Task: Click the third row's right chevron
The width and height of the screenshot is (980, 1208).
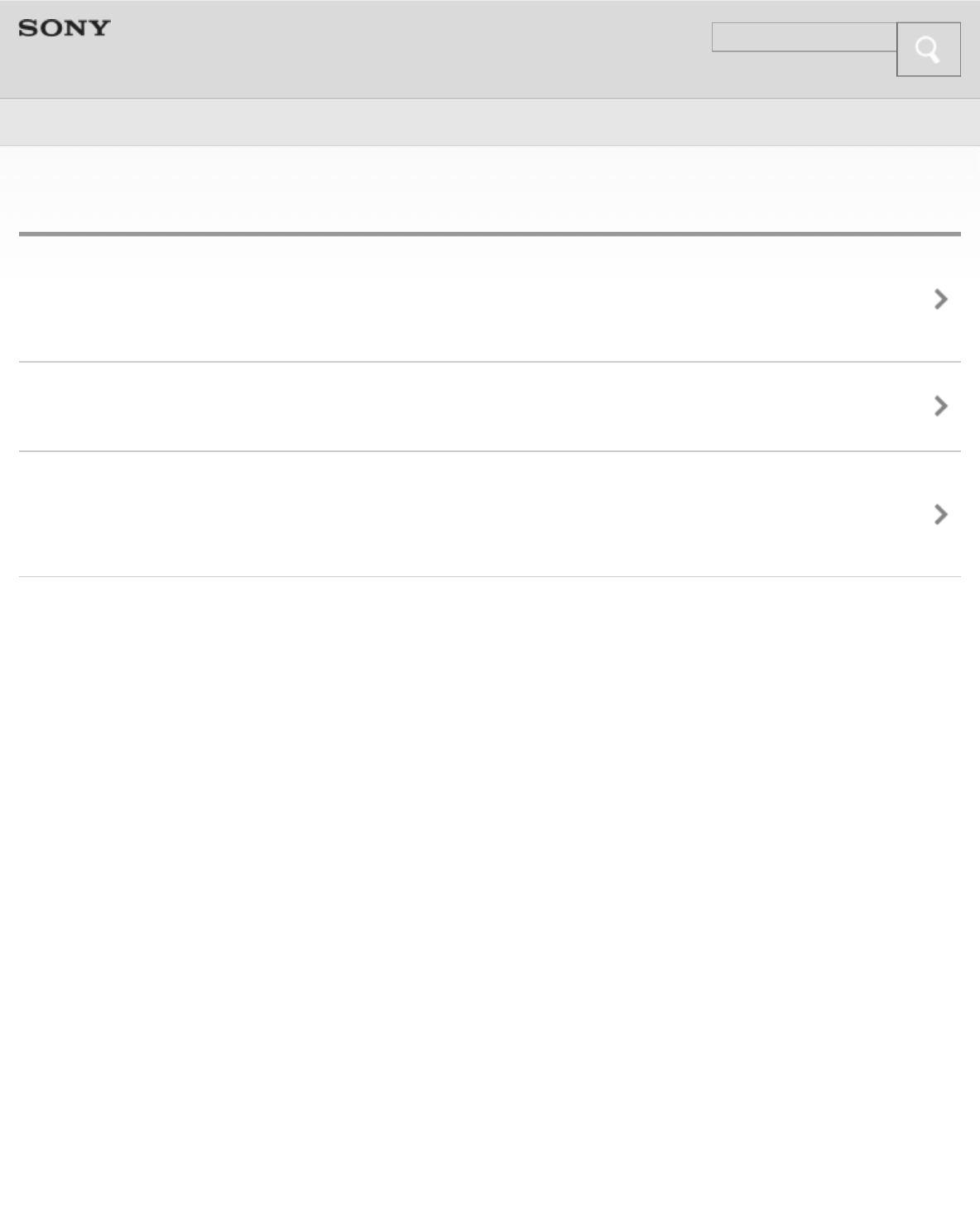Action: coord(940,514)
